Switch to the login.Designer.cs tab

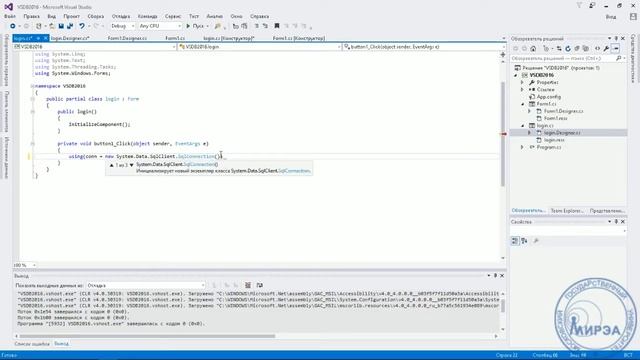[x=70, y=38]
